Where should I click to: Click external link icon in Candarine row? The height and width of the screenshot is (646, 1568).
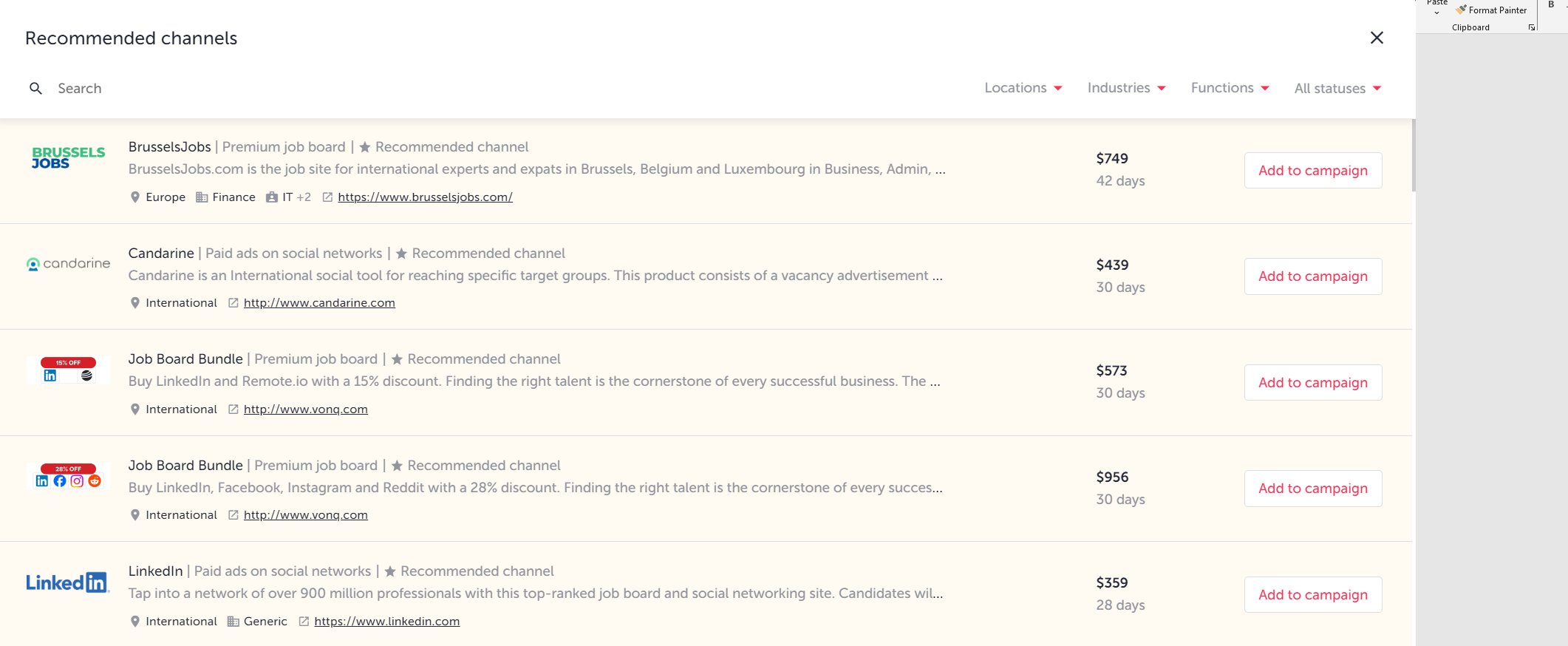[x=234, y=303]
